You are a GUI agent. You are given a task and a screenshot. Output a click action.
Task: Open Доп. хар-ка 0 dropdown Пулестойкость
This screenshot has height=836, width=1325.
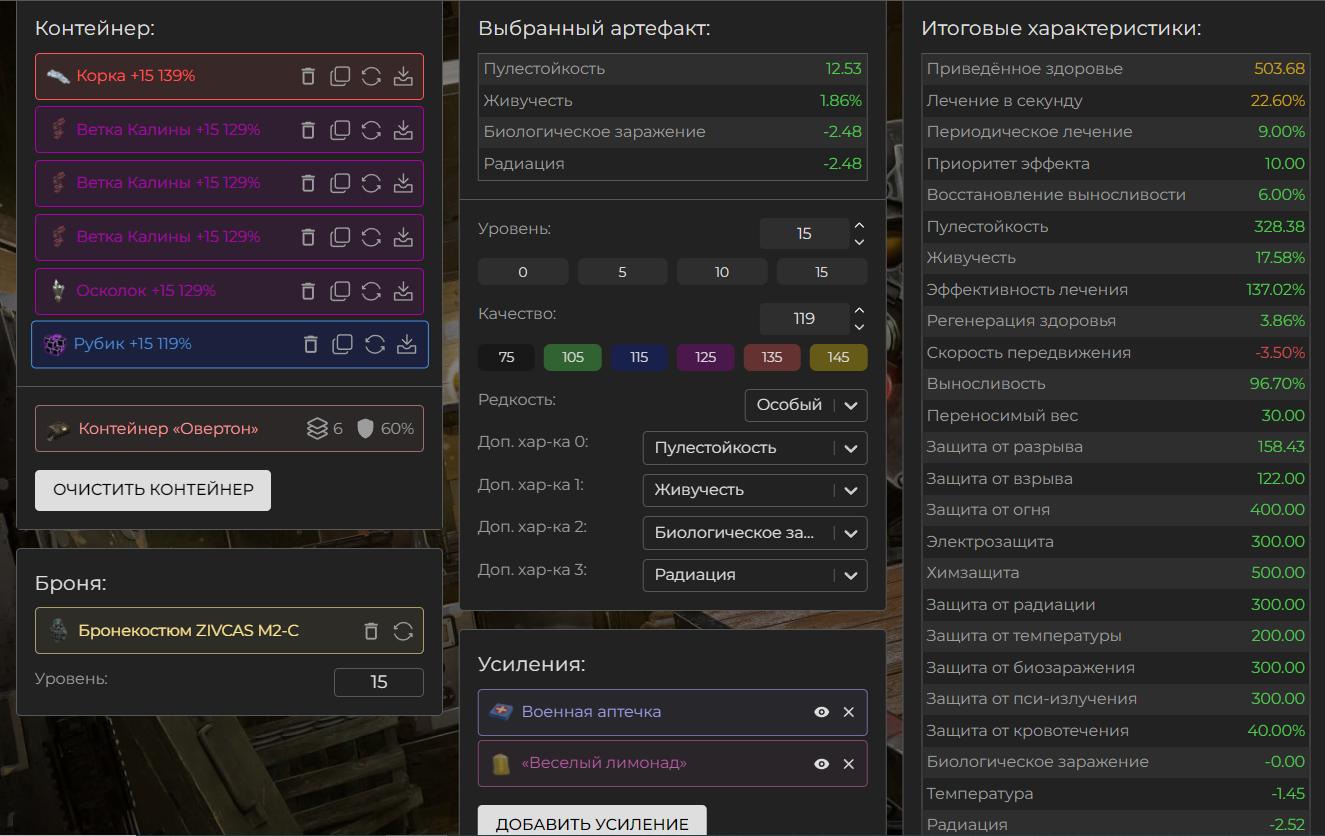(755, 448)
